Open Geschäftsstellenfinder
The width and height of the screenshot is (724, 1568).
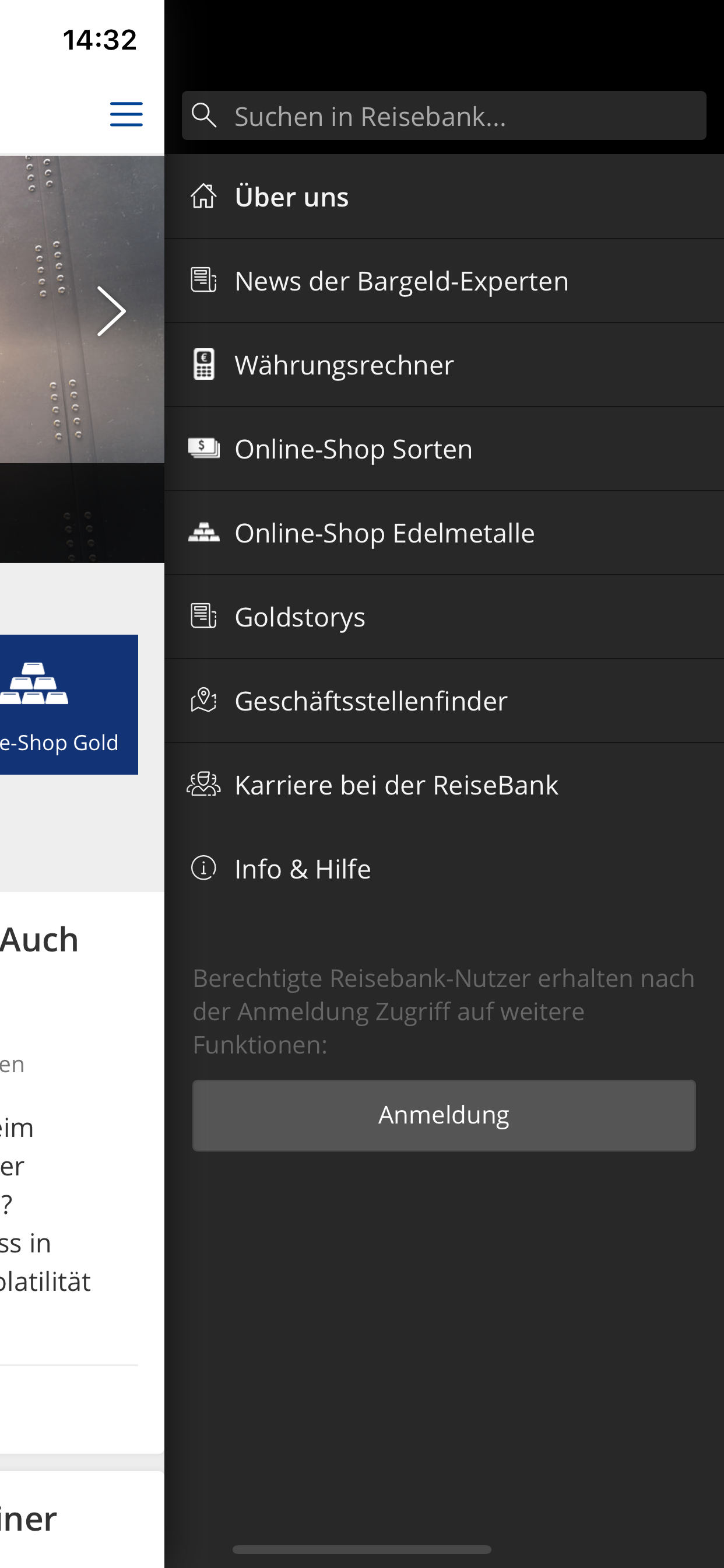[x=444, y=701]
